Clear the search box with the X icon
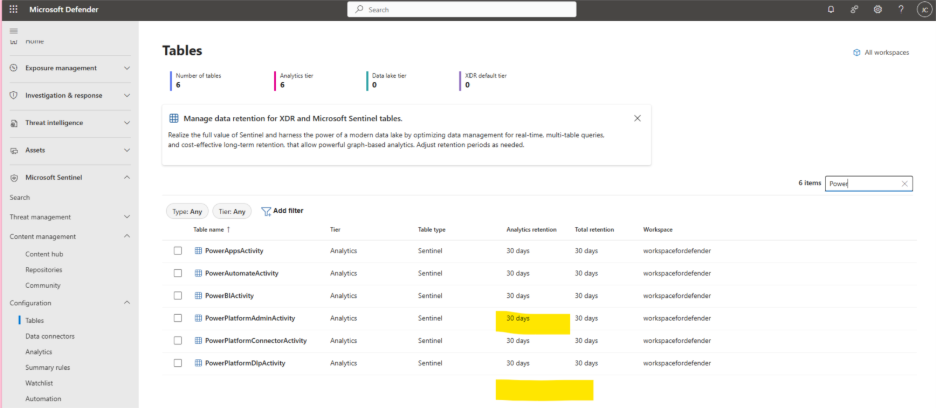The width and height of the screenshot is (936, 408). 904,184
